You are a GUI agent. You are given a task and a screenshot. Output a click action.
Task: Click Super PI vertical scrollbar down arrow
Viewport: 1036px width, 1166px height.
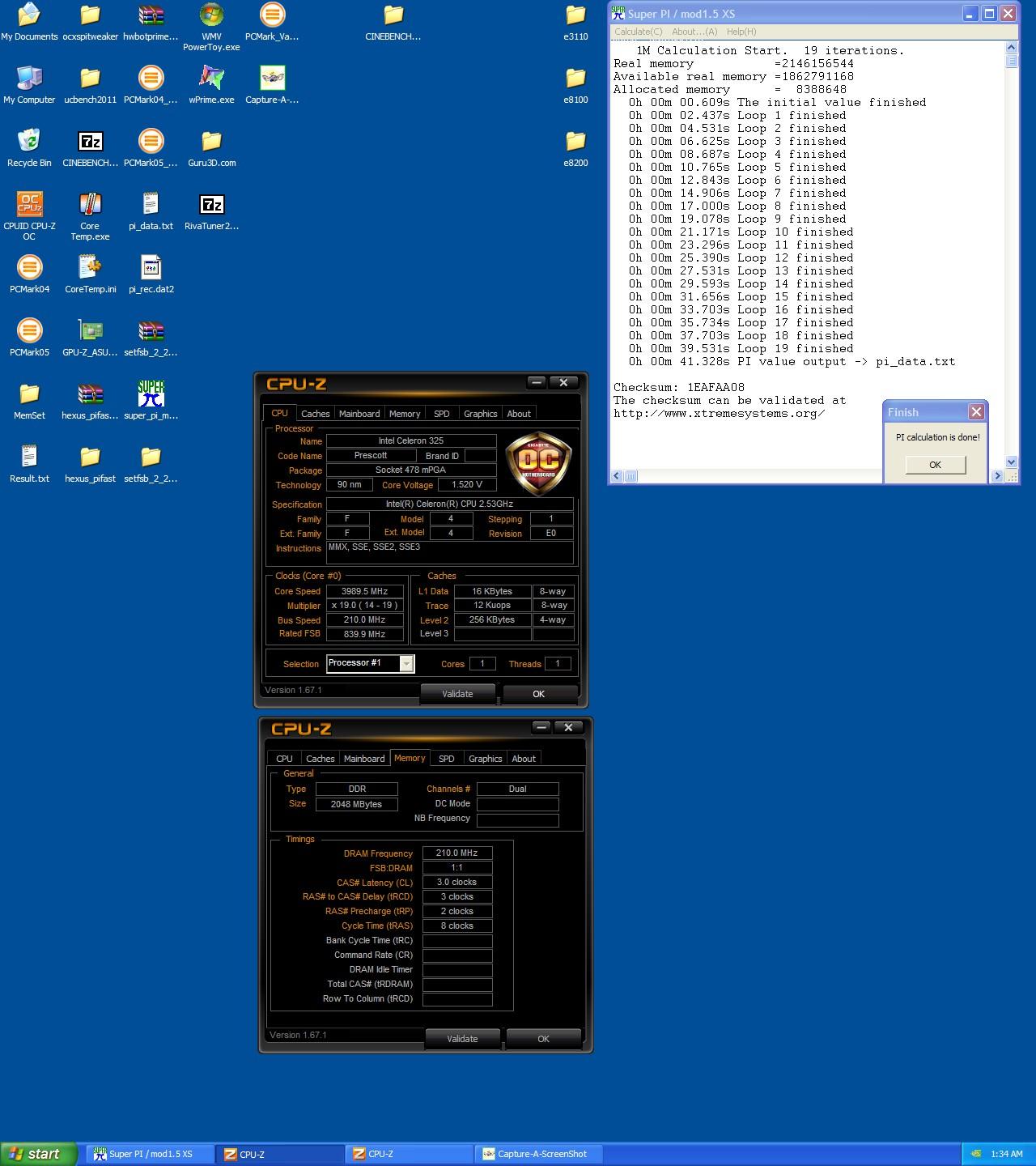(1011, 462)
